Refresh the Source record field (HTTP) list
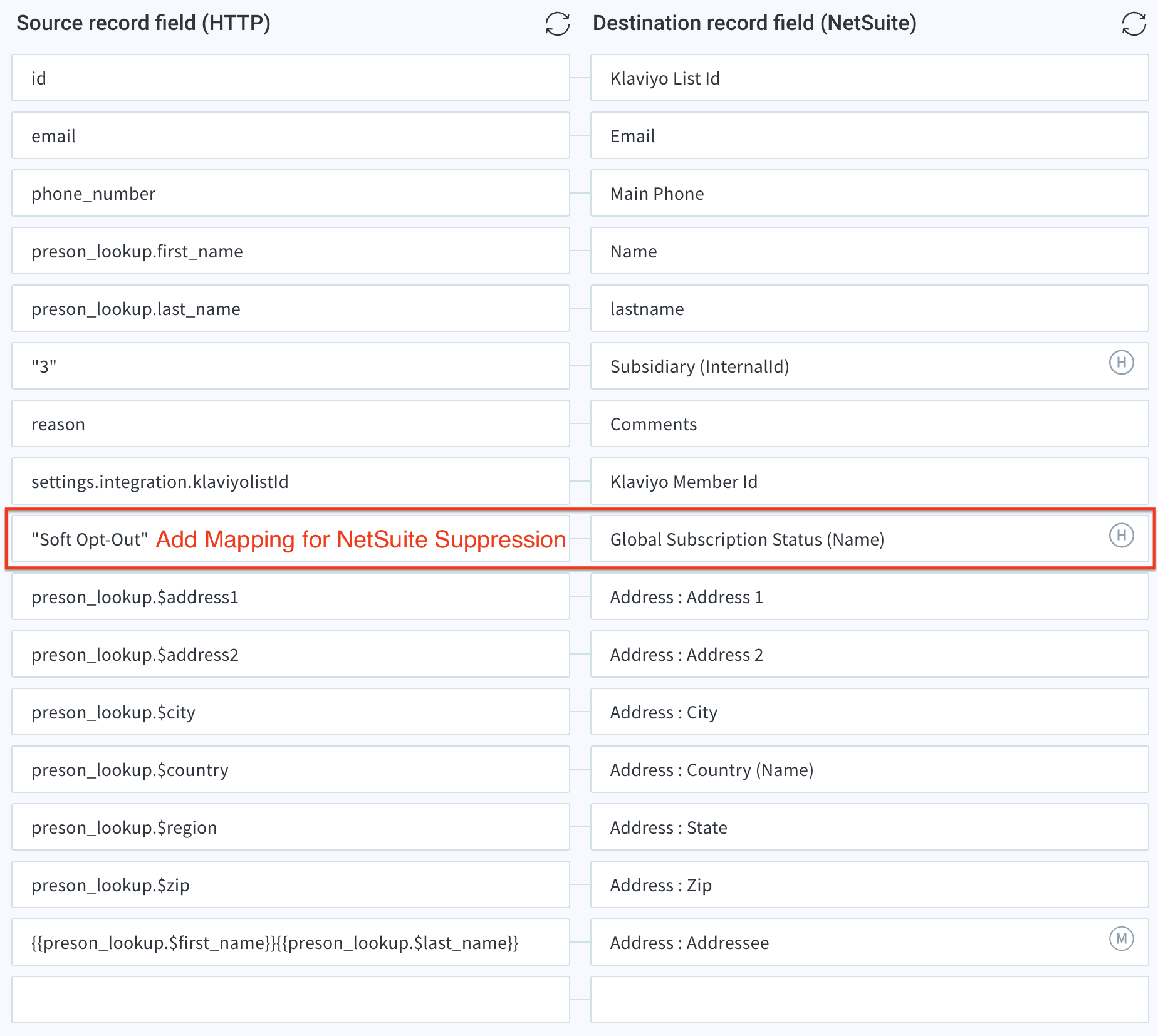 557,24
